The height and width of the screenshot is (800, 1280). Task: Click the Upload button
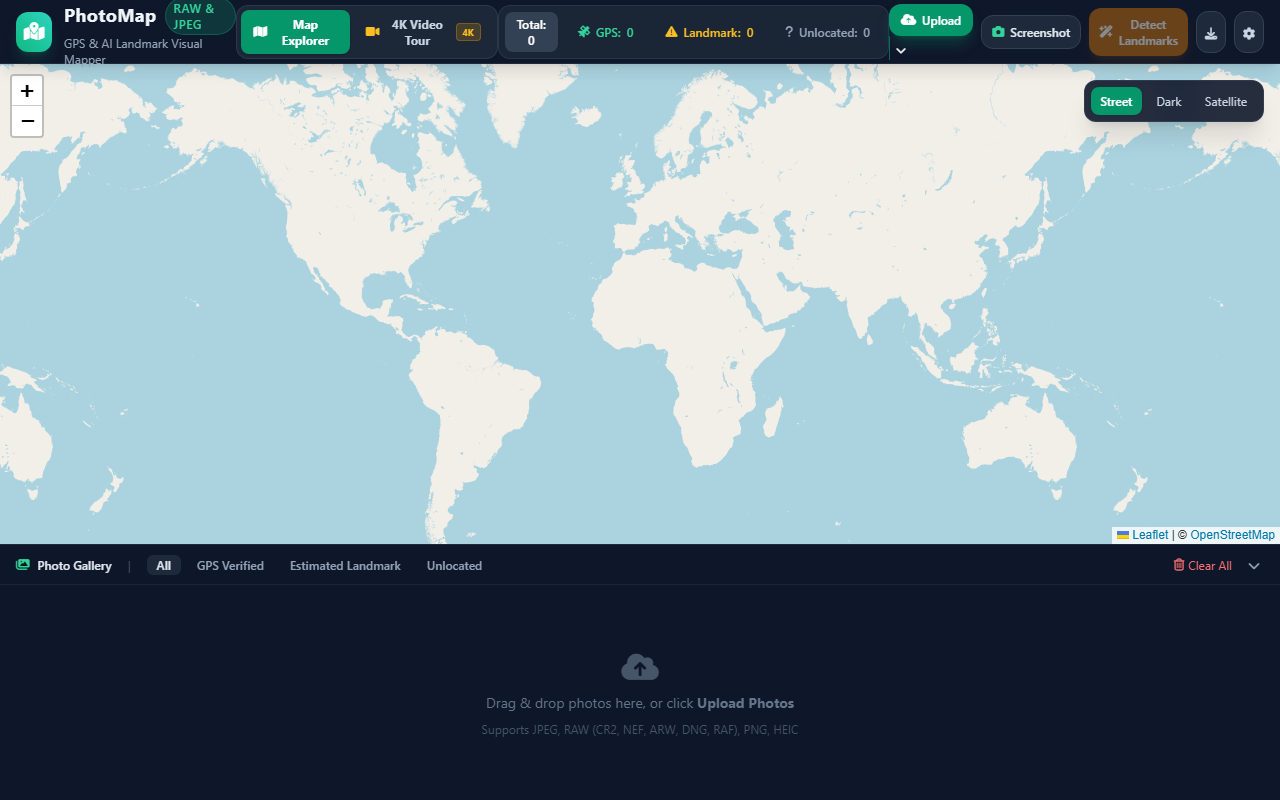pyautogui.click(x=931, y=20)
